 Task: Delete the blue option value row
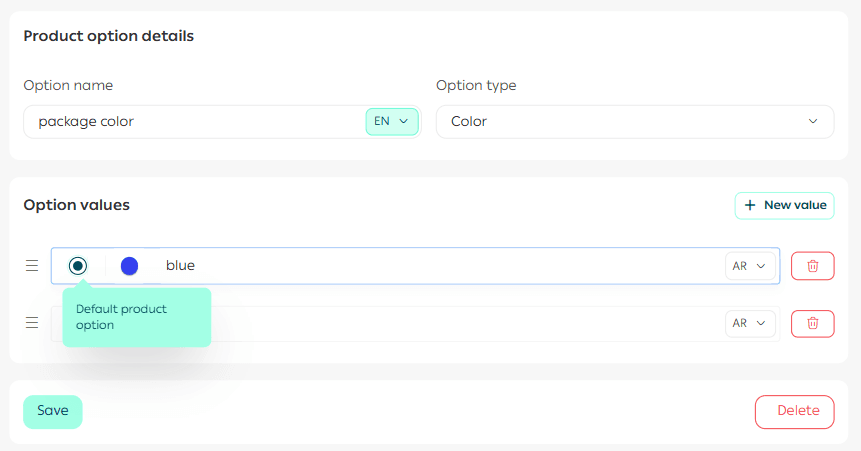(x=812, y=266)
